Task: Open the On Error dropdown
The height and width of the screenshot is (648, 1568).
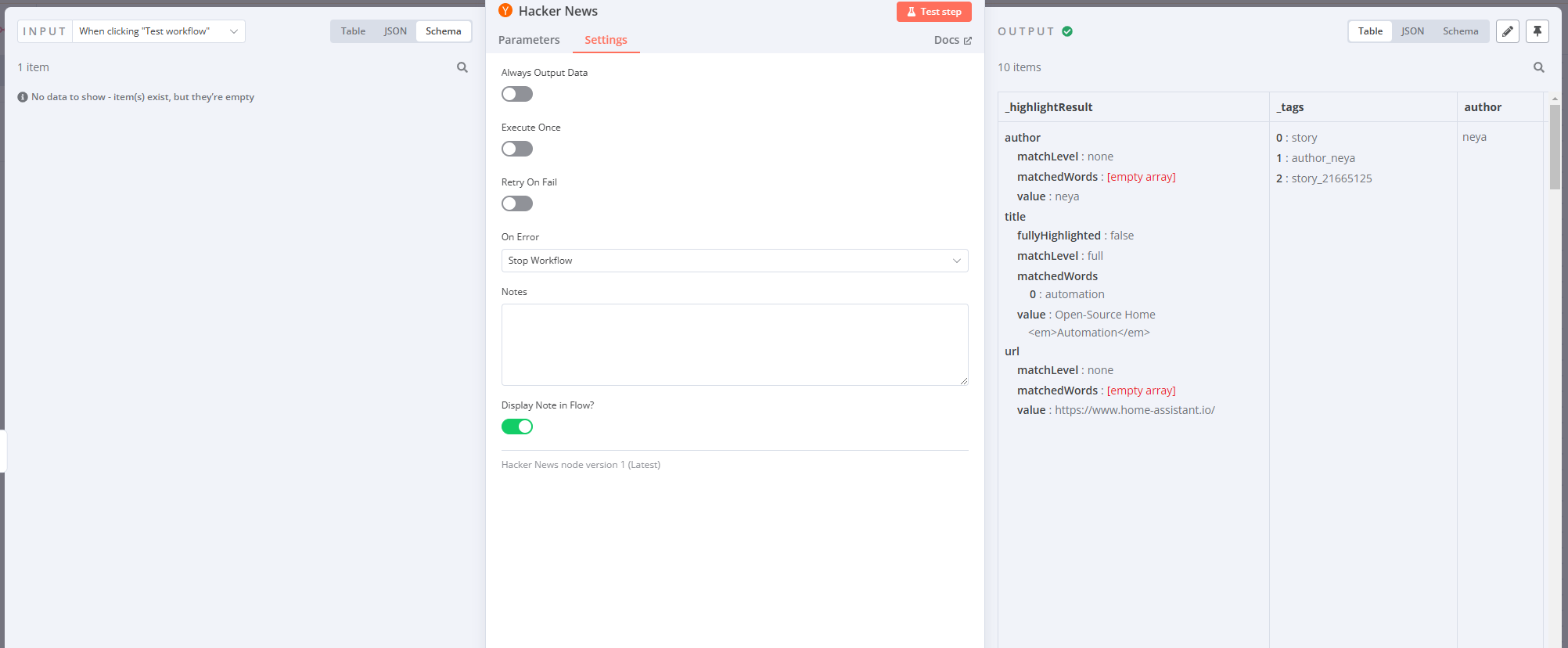Action: click(x=734, y=261)
